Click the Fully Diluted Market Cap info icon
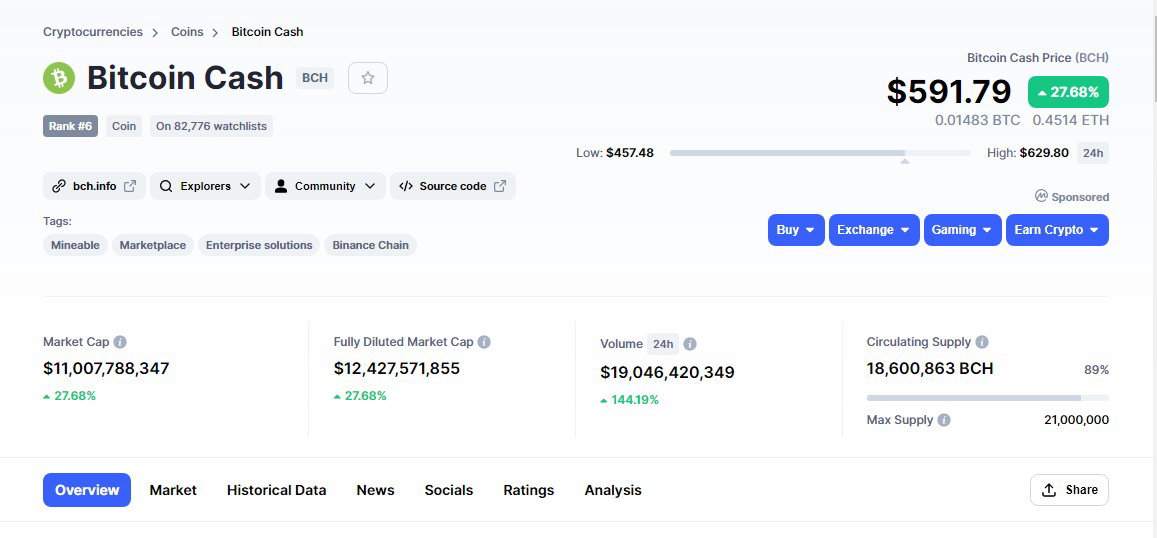Screen dimensions: 1157x538 pos(484,342)
